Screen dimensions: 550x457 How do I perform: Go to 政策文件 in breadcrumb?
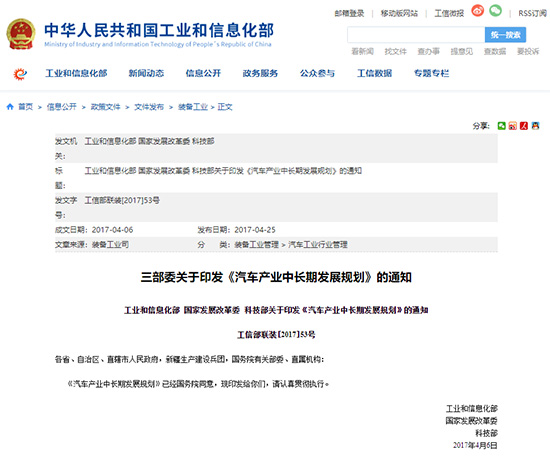click(105, 107)
